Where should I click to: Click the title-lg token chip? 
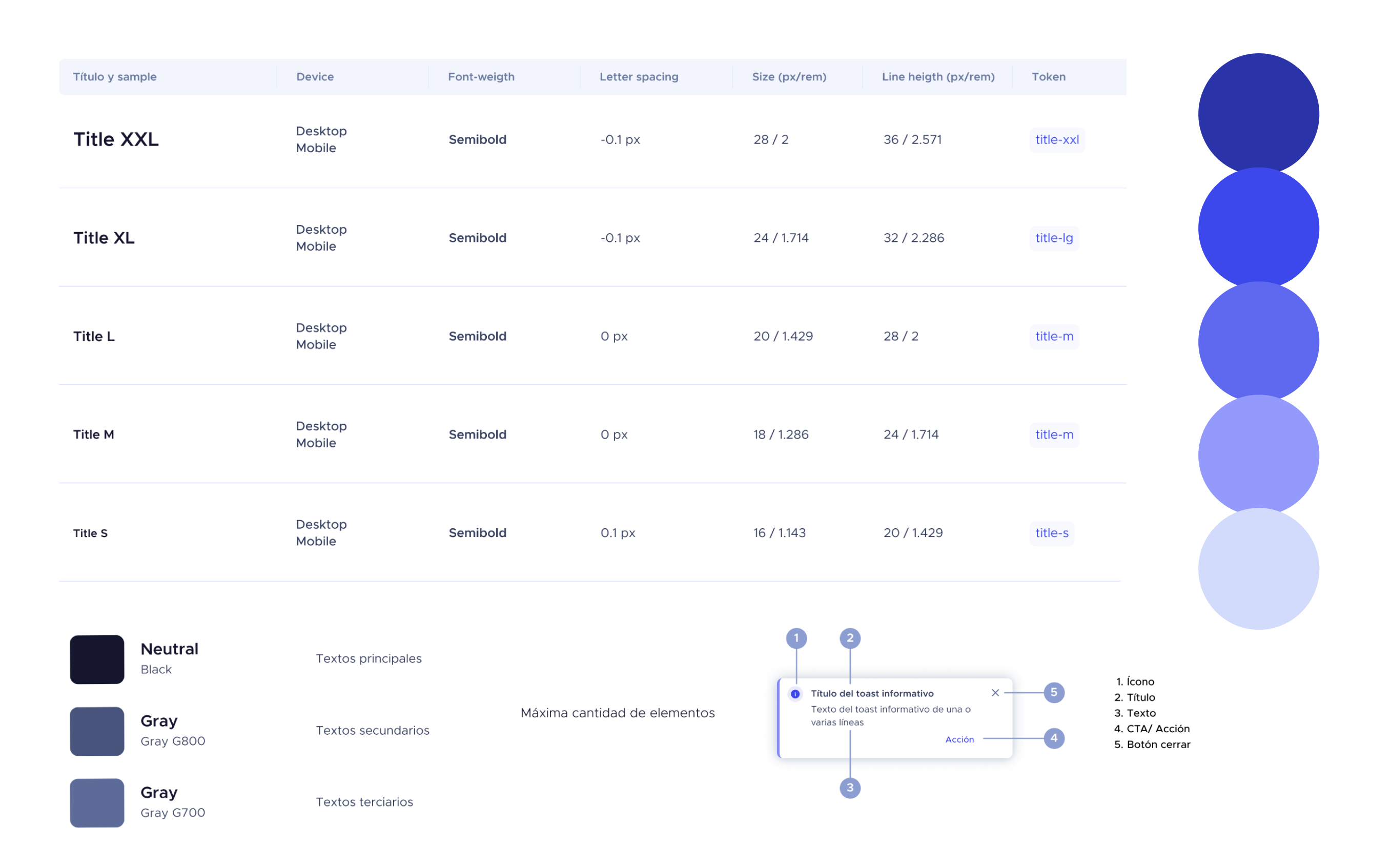1054,238
